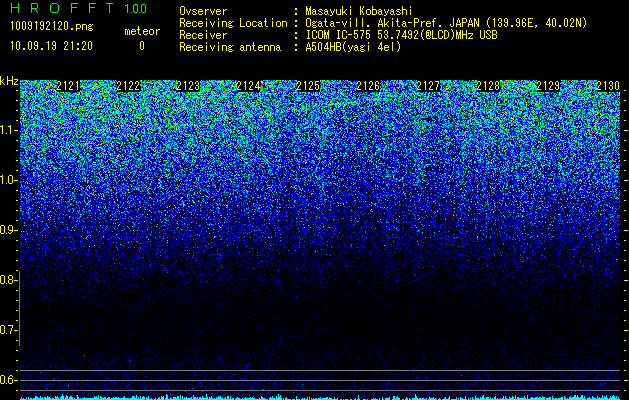629x400 pixels.
Task: Click the 'Receiver' field label
Action: tap(203, 35)
